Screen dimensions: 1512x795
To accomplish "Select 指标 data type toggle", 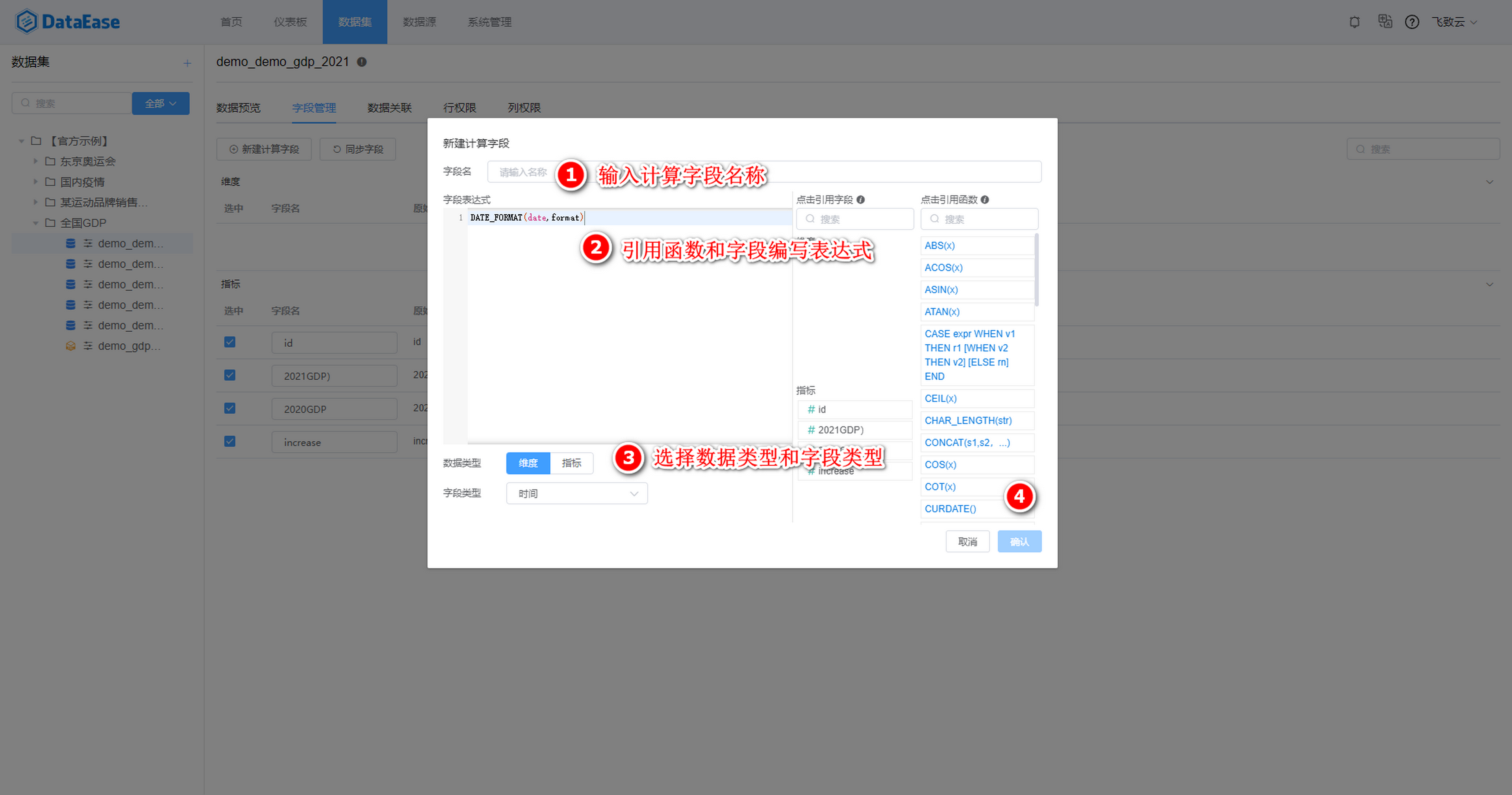I will [x=571, y=463].
